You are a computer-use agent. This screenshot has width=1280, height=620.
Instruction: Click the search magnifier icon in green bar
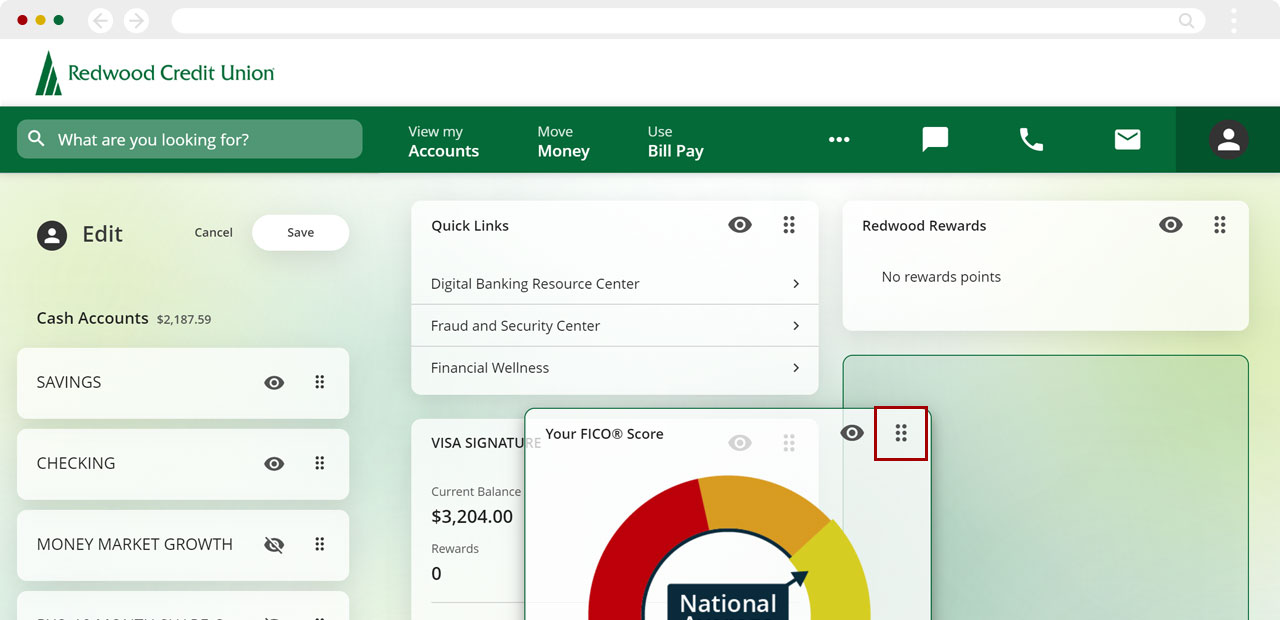pyautogui.click(x=37, y=139)
